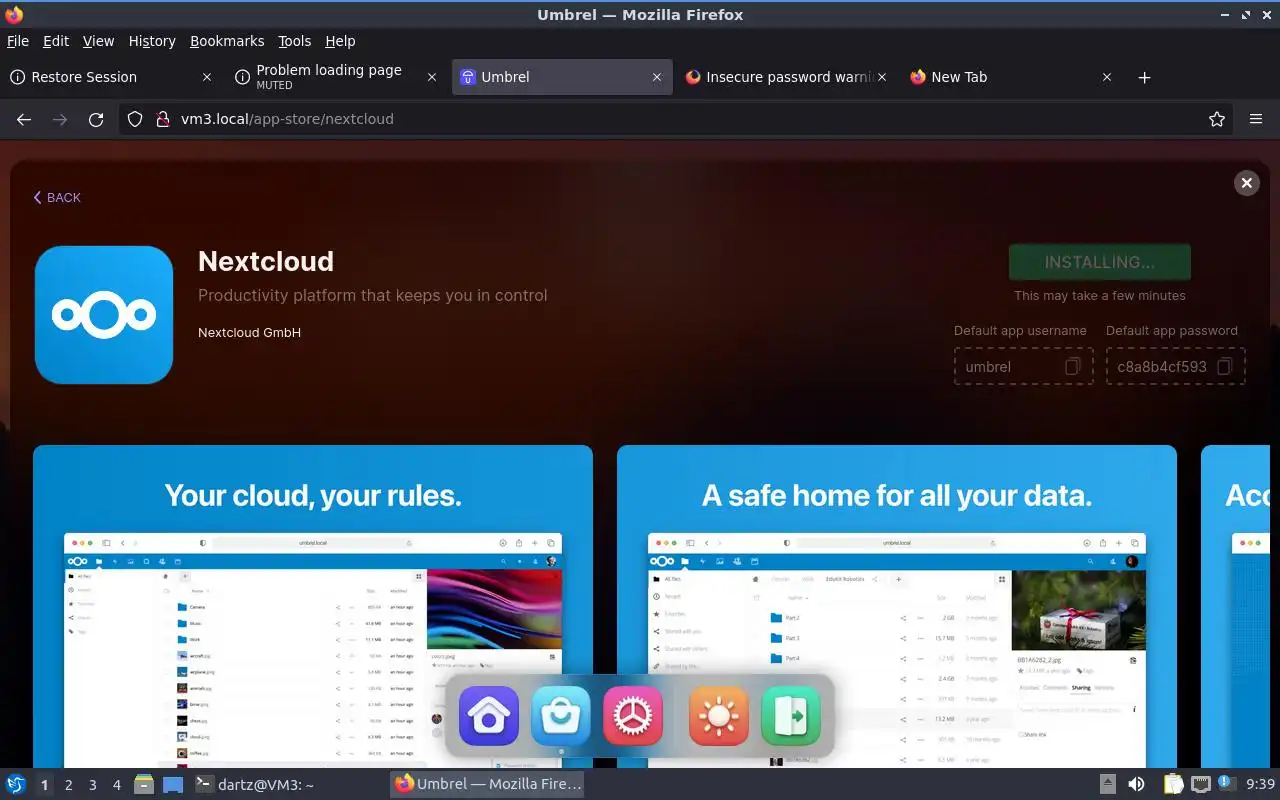The width and height of the screenshot is (1280, 800).
Task: Switch to workspace 3
Action: click(93, 785)
